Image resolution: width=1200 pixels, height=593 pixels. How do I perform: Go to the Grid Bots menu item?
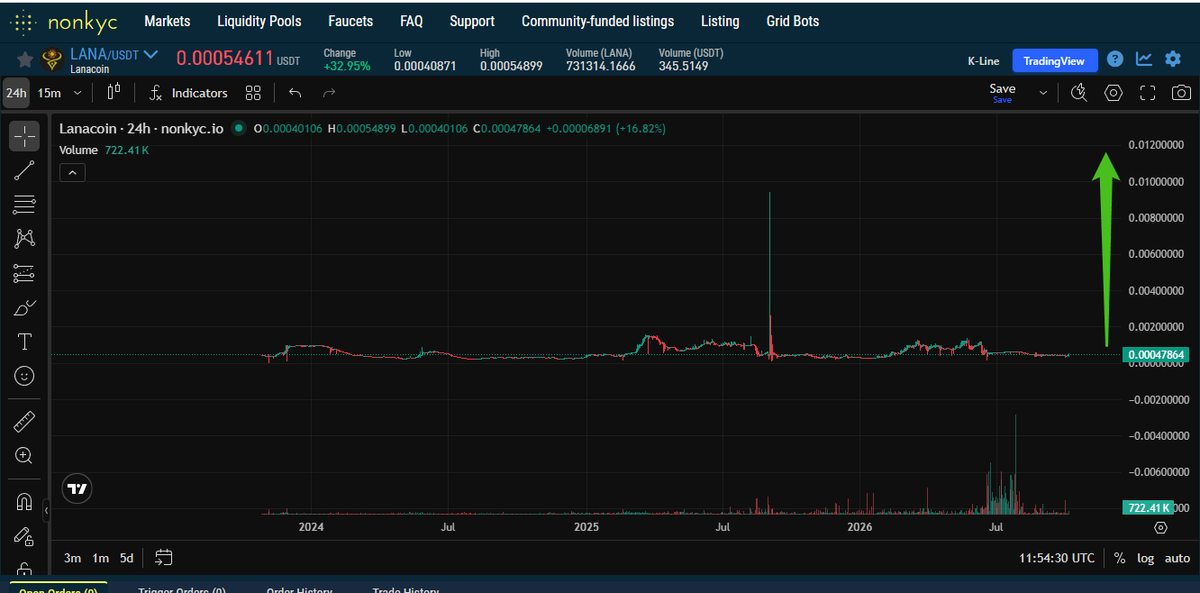pyautogui.click(x=792, y=21)
